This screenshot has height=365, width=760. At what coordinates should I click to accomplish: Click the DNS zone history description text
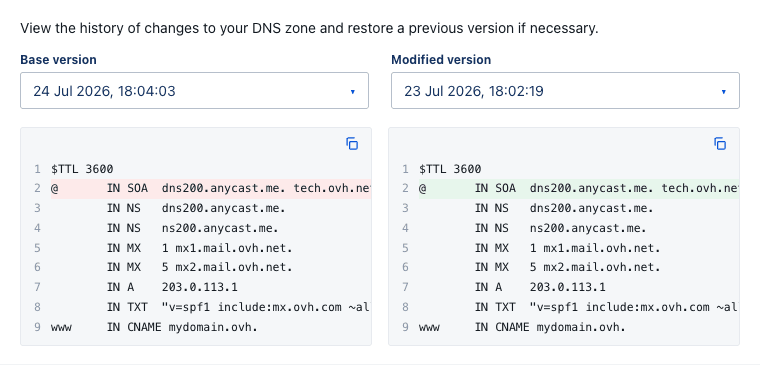pyautogui.click(x=309, y=28)
